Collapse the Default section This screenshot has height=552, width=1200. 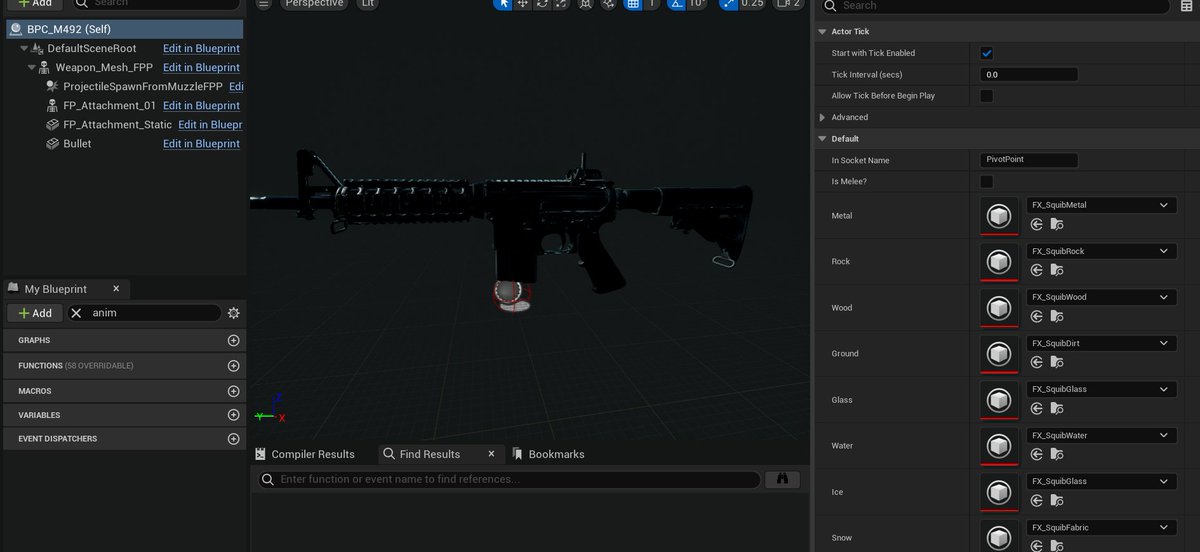click(823, 139)
